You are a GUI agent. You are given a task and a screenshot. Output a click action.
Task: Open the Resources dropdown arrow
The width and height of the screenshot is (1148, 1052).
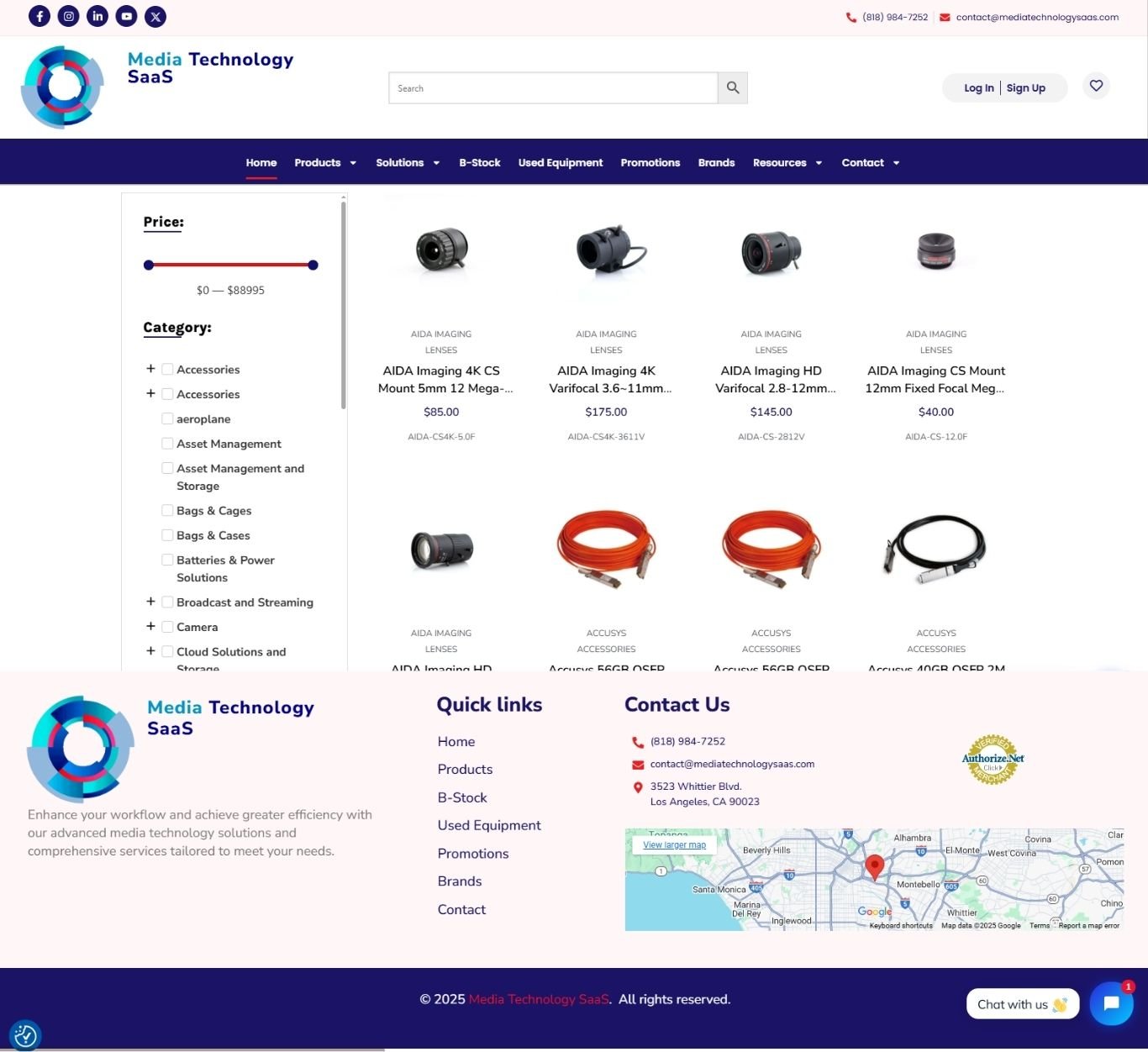(819, 163)
